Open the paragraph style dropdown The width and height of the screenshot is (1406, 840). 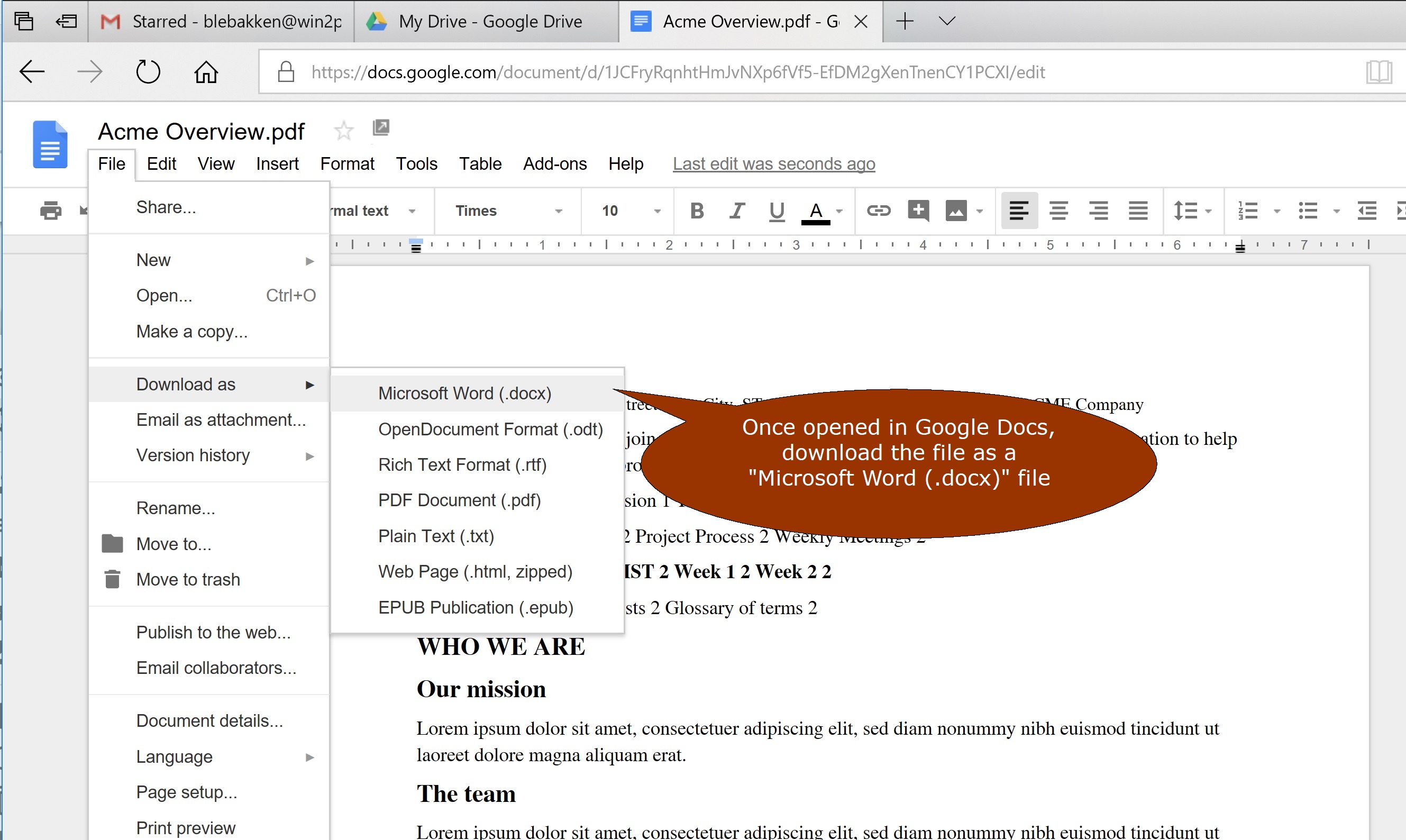375,211
